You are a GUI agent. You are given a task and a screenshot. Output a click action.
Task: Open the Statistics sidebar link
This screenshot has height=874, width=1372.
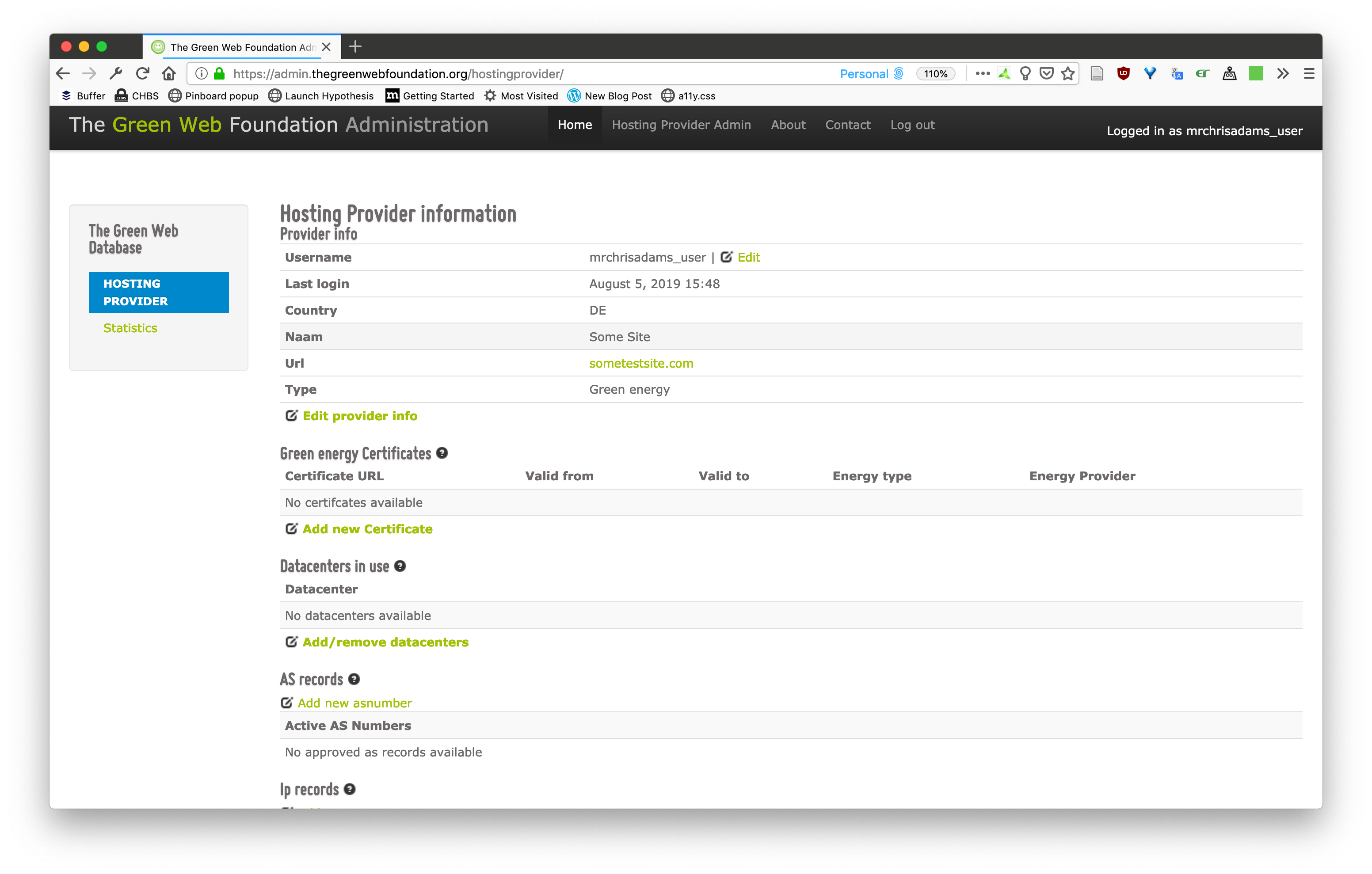tap(130, 327)
